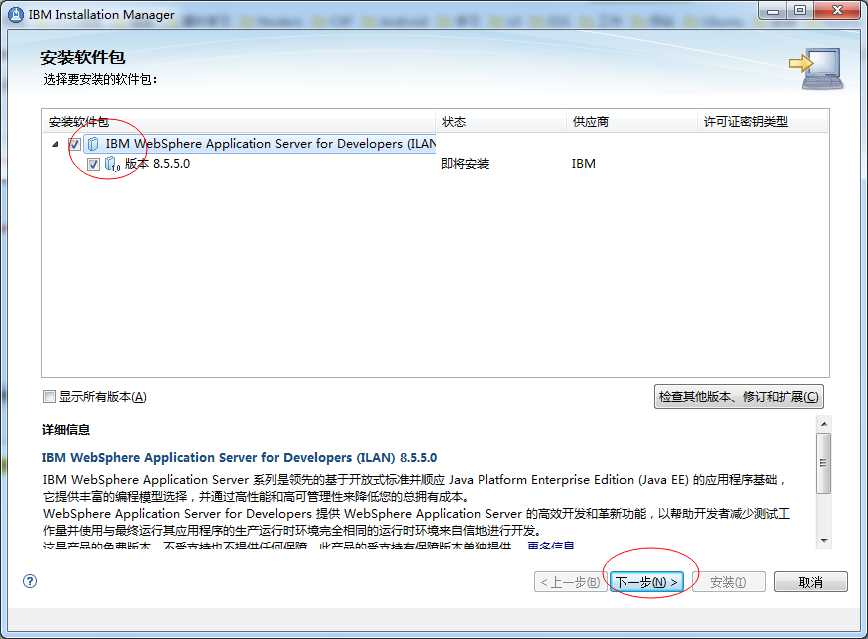Screen dimensions: 868x639
Task: Click the 供应商 column header
Action: [x=633, y=121]
